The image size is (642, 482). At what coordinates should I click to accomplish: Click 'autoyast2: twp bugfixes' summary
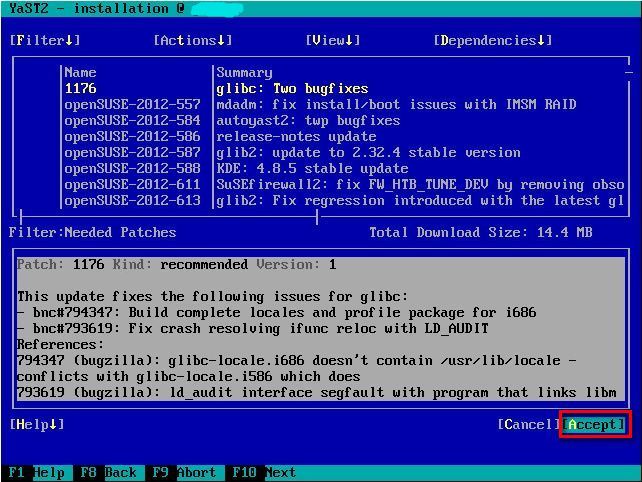click(308, 120)
